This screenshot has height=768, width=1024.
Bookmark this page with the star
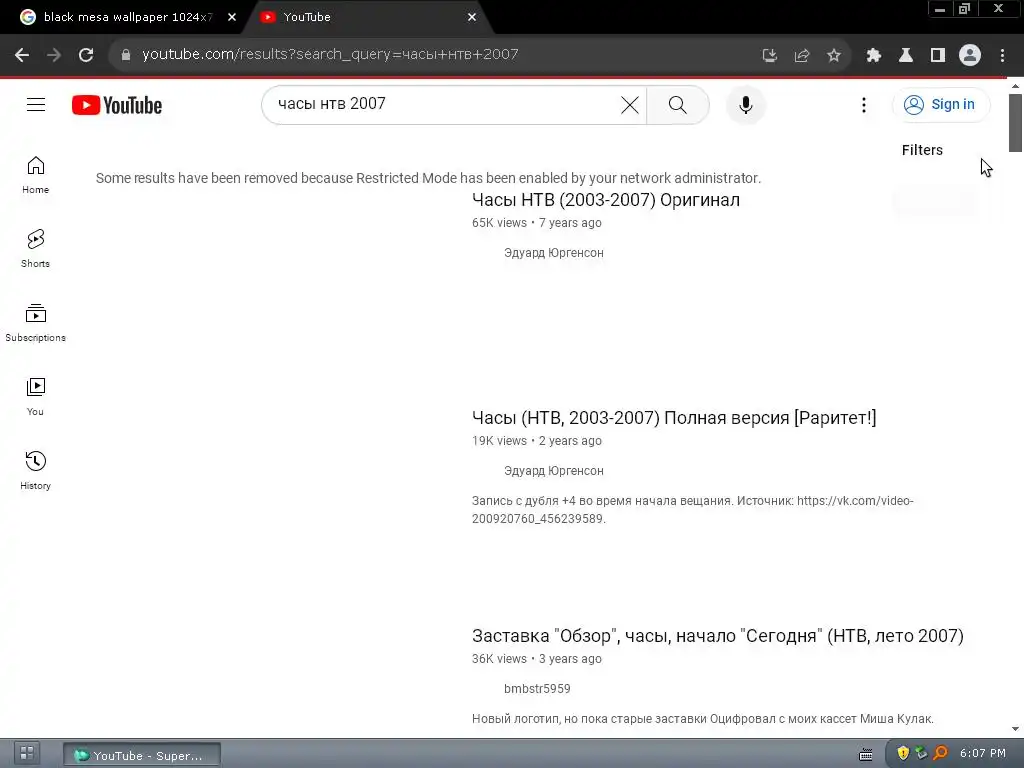[x=833, y=55]
